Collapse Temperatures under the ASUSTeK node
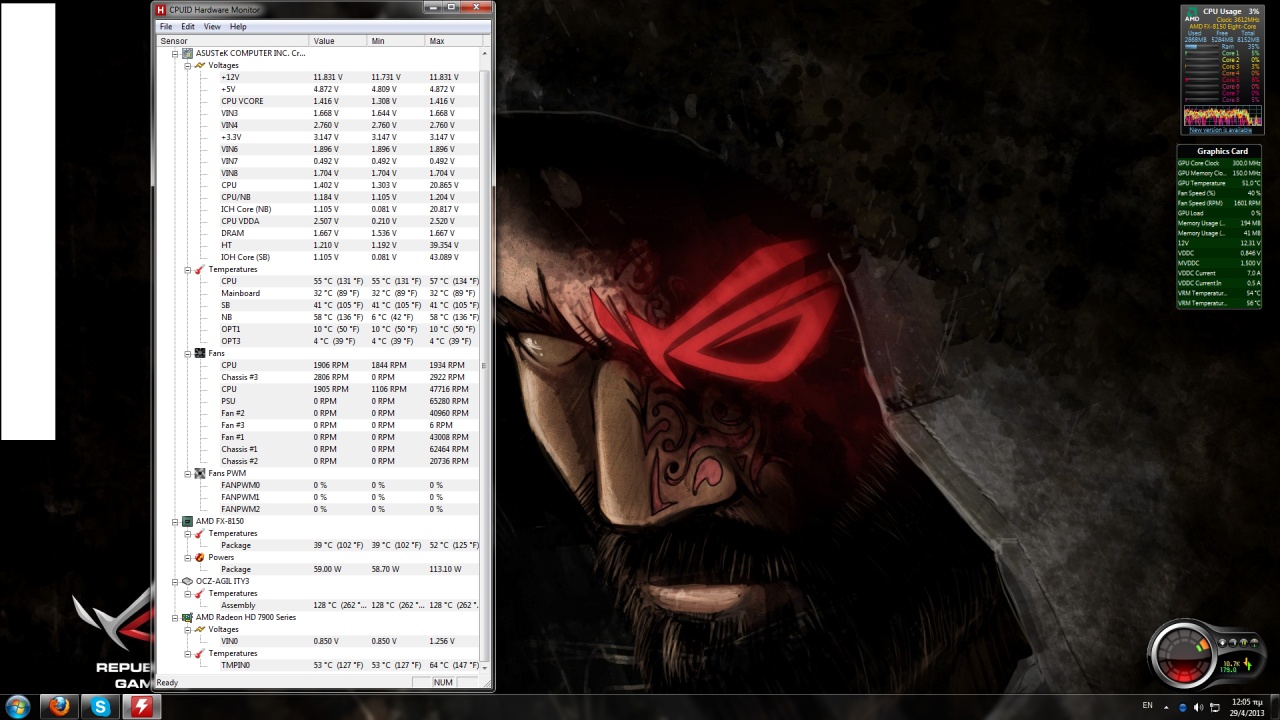This screenshot has width=1280, height=720. [187, 269]
